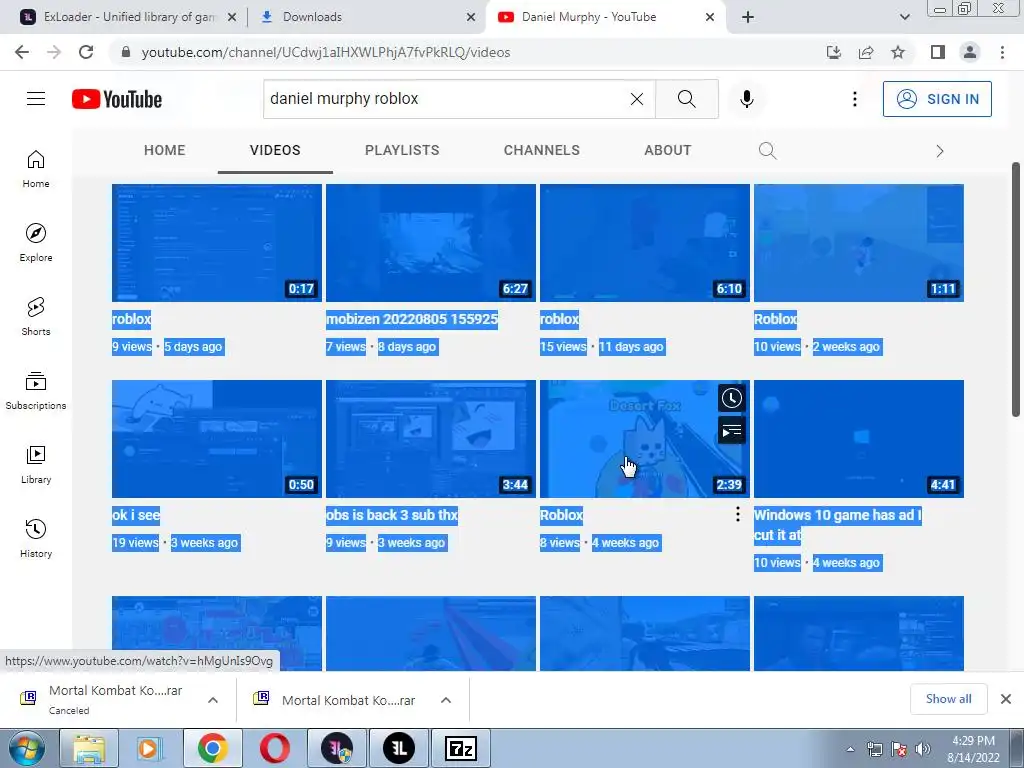This screenshot has width=1024, height=768.
Task: Launch Opera from the taskbar
Action: pyautogui.click(x=275, y=748)
